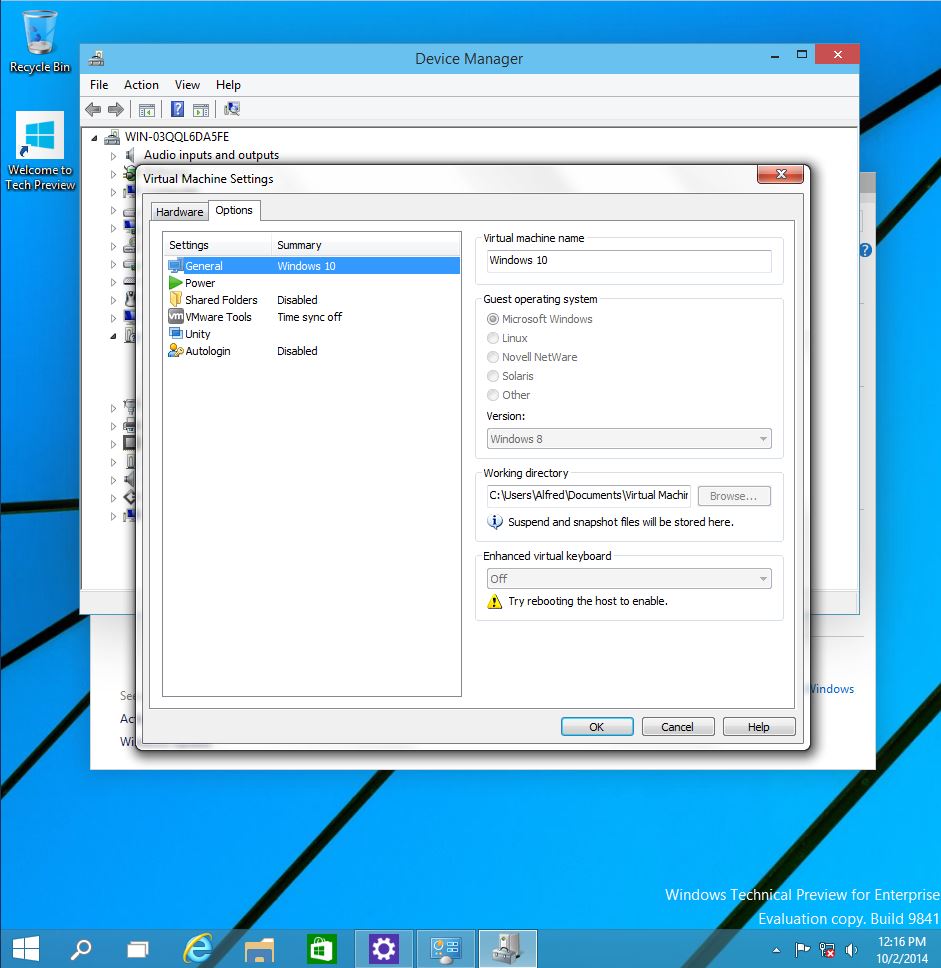Click the network tray icon with red X

tap(827, 949)
